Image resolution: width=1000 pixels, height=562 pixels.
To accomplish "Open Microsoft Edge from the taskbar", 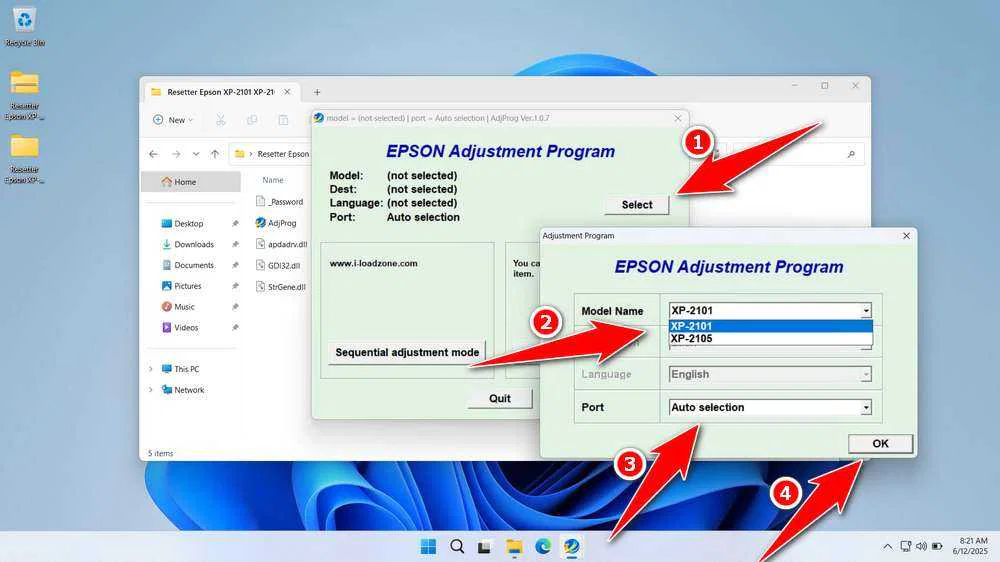I will pos(543,547).
